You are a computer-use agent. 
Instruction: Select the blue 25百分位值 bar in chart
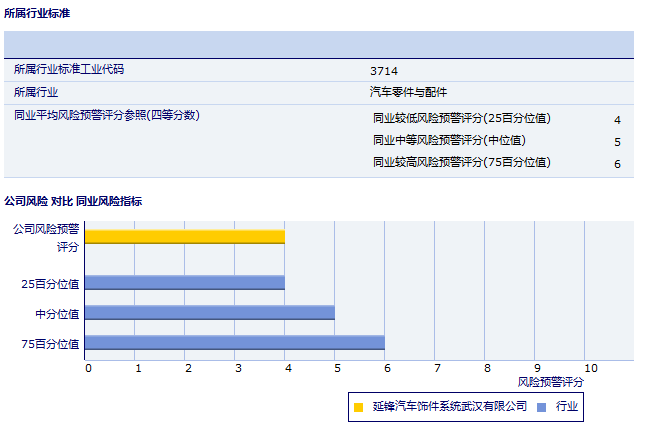coord(185,283)
